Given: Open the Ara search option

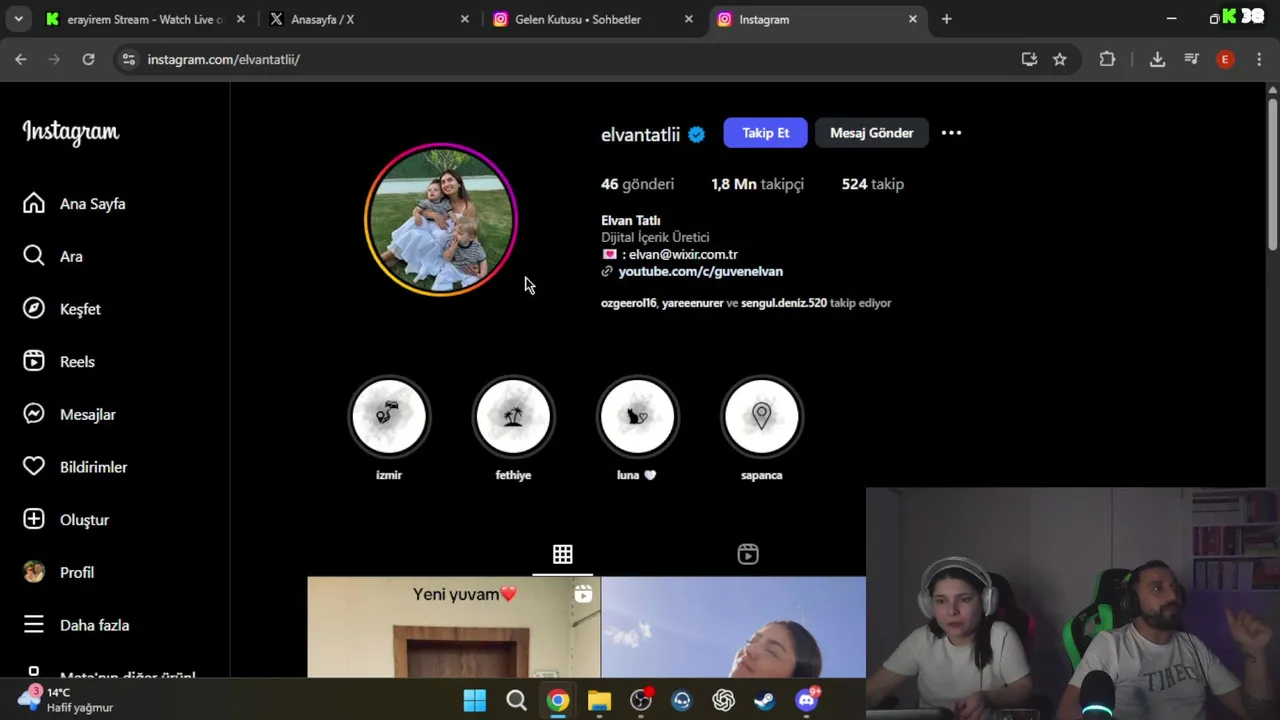Looking at the screenshot, I should (x=53, y=256).
